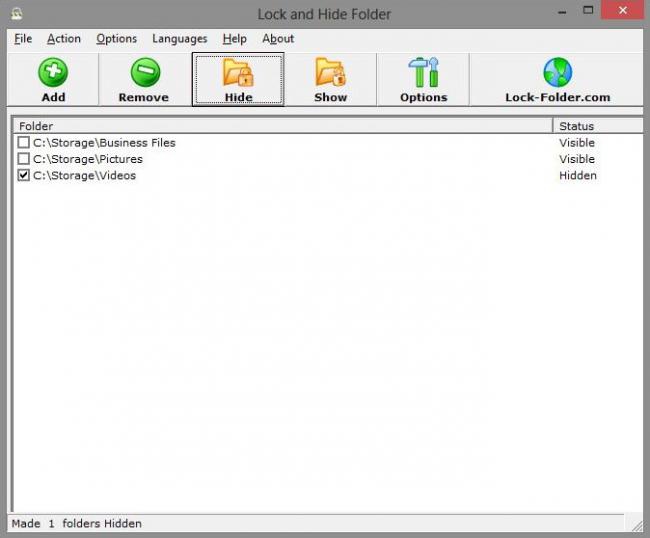
Task: Sort by the Status column header
Action: pyautogui.click(x=598, y=126)
